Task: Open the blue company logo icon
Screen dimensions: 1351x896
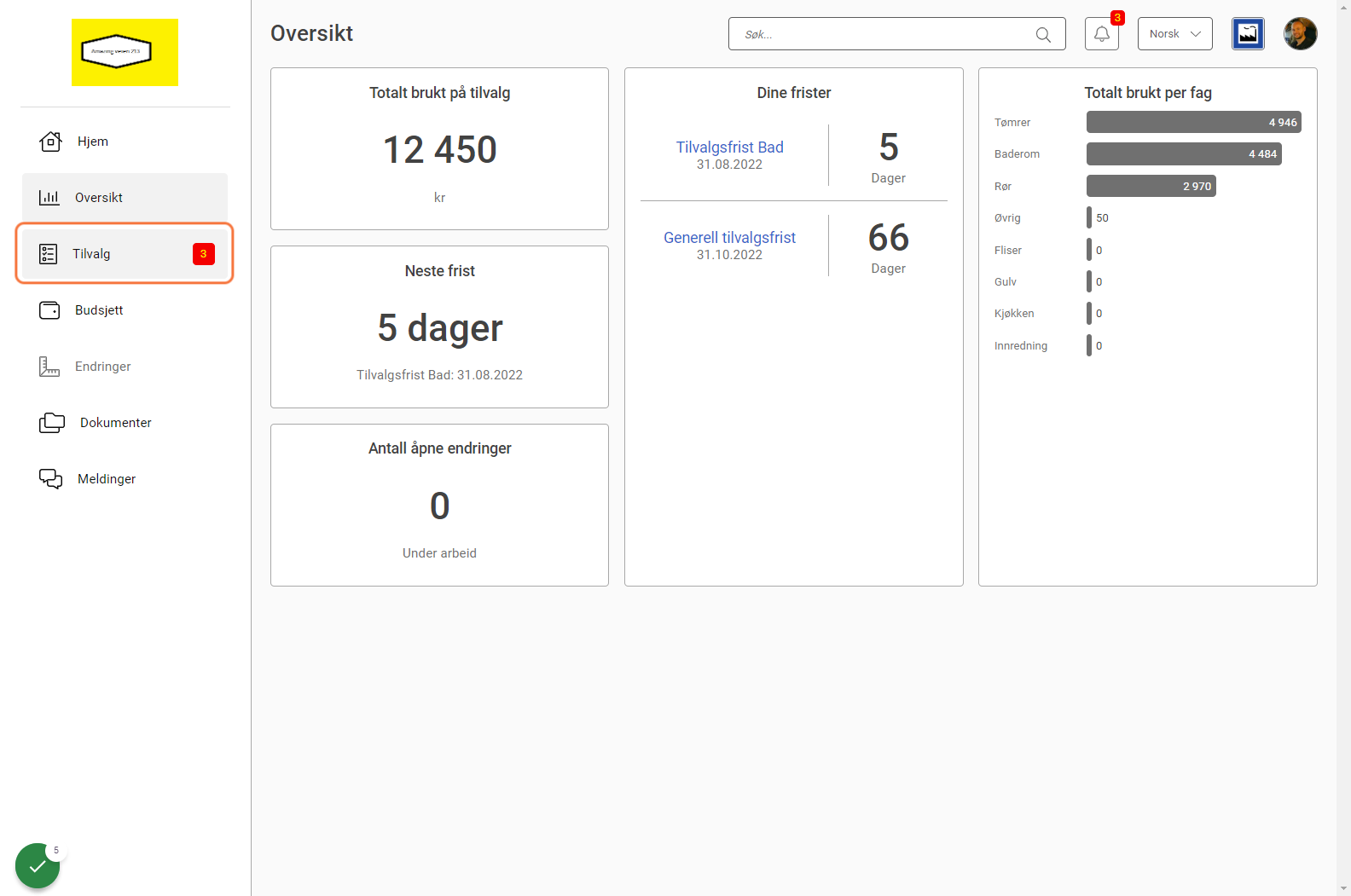Action: [x=1248, y=34]
